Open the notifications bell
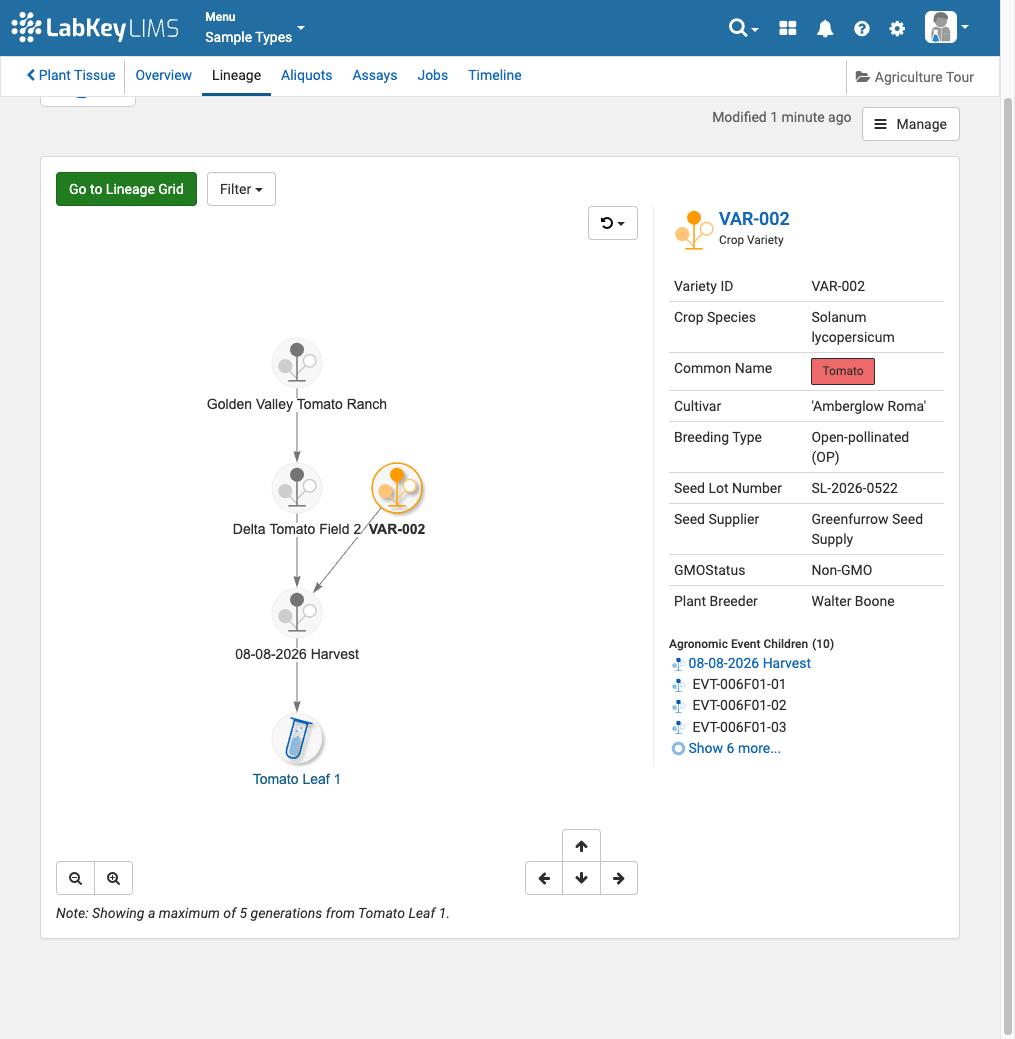 (x=825, y=28)
